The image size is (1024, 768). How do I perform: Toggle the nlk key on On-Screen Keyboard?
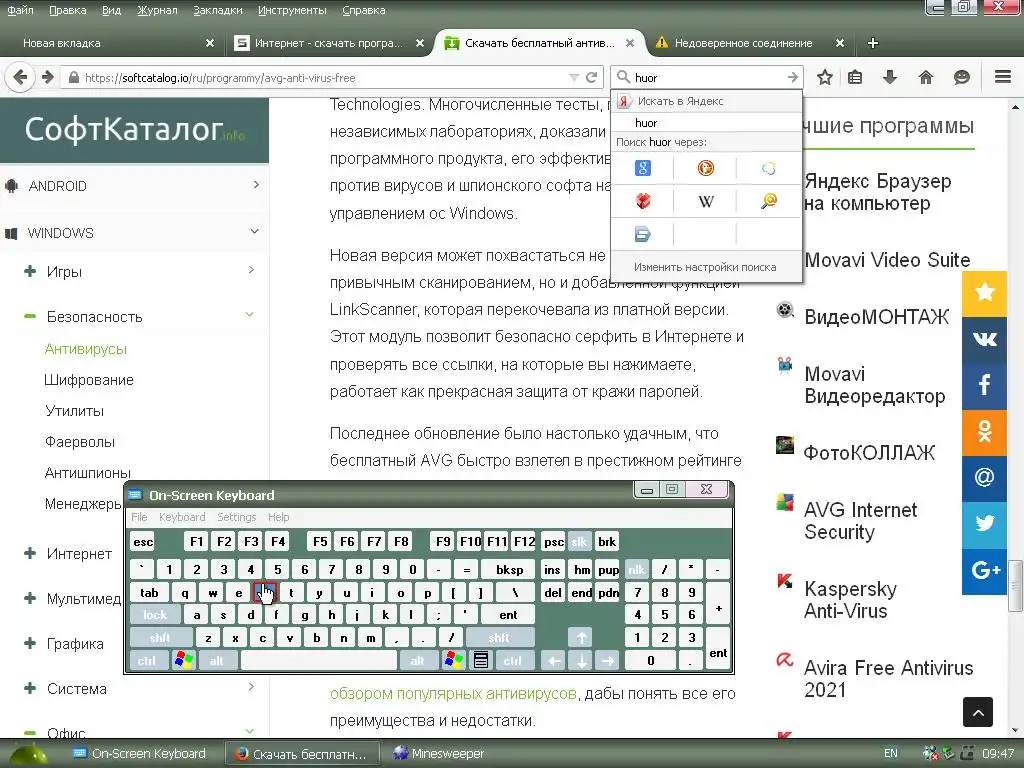tap(636, 570)
